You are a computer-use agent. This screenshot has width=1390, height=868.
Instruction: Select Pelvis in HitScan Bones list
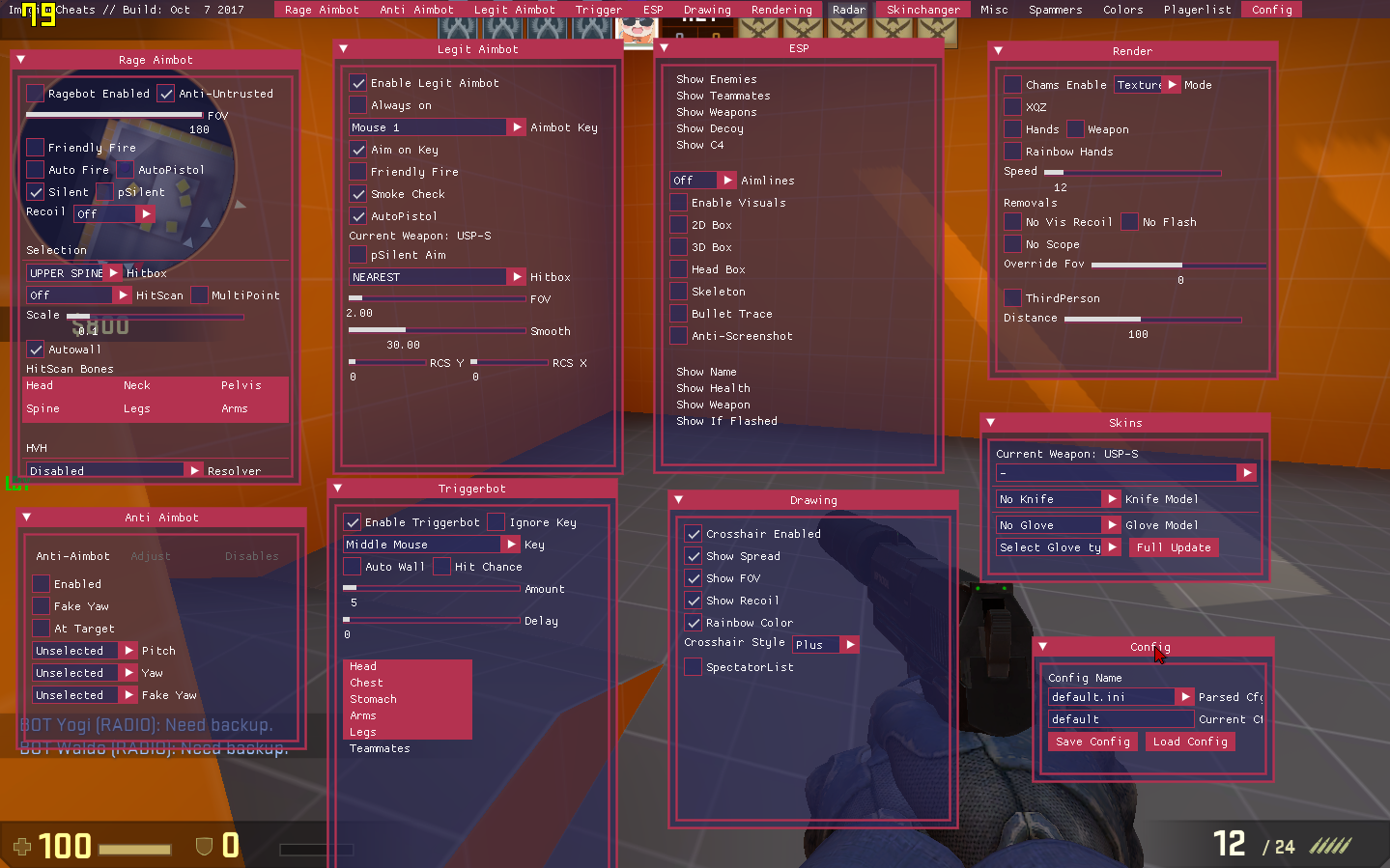pyautogui.click(x=241, y=385)
